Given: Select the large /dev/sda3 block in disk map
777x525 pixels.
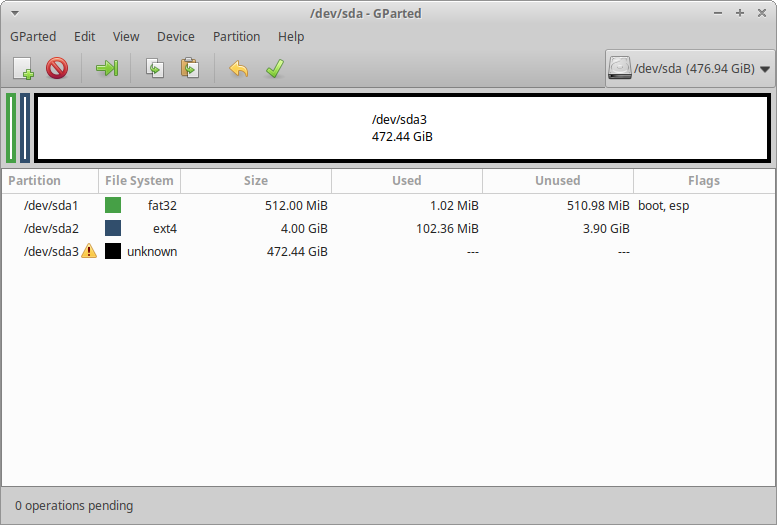Looking at the screenshot, I should pos(402,128).
